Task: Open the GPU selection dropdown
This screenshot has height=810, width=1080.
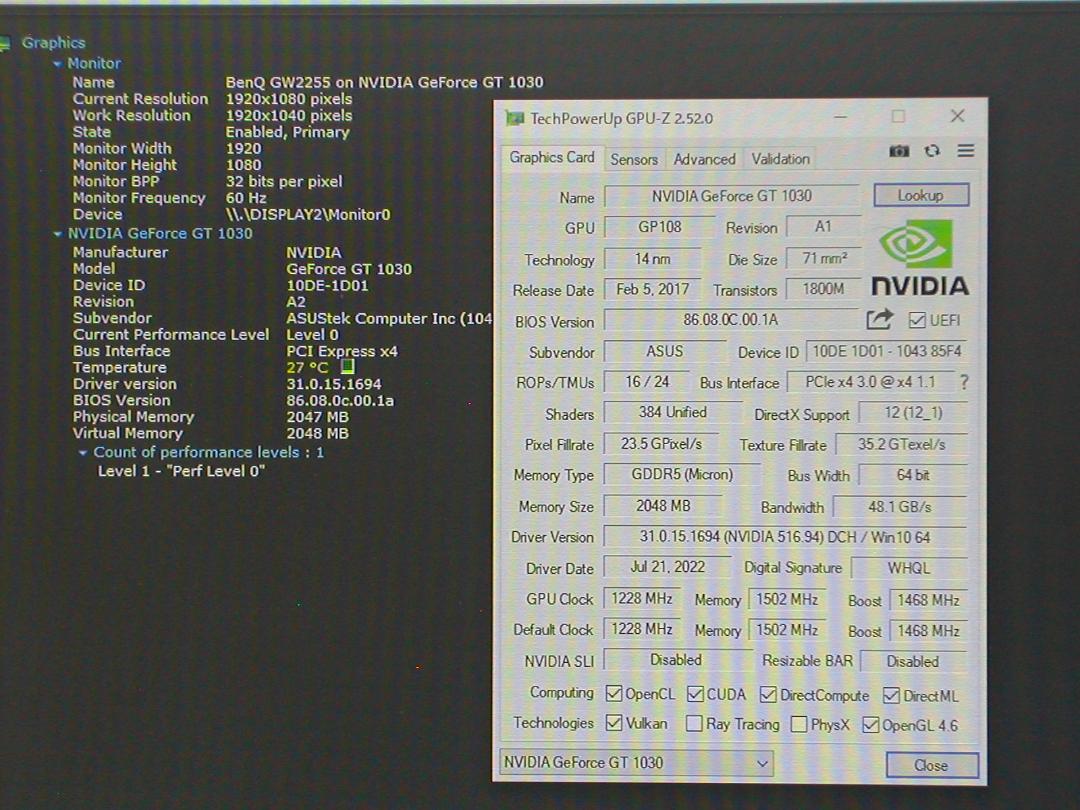Action: click(x=635, y=762)
